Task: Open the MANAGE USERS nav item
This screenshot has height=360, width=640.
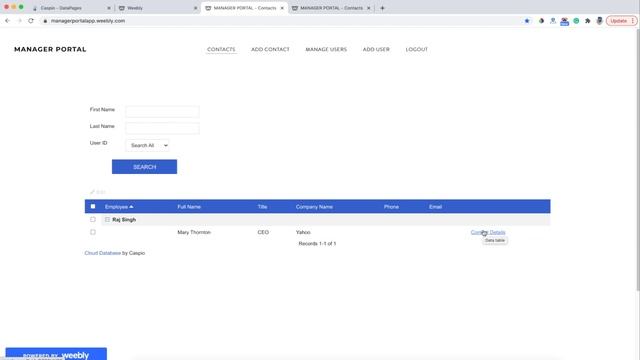Action: [x=326, y=49]
